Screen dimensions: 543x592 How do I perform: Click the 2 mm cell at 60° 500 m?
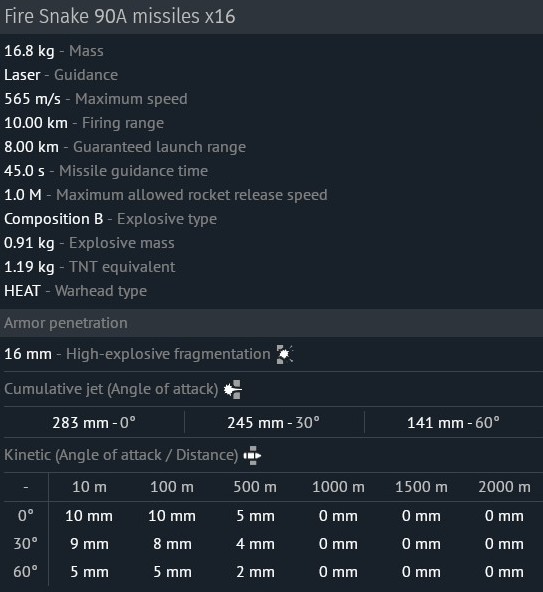click(255, 572)
